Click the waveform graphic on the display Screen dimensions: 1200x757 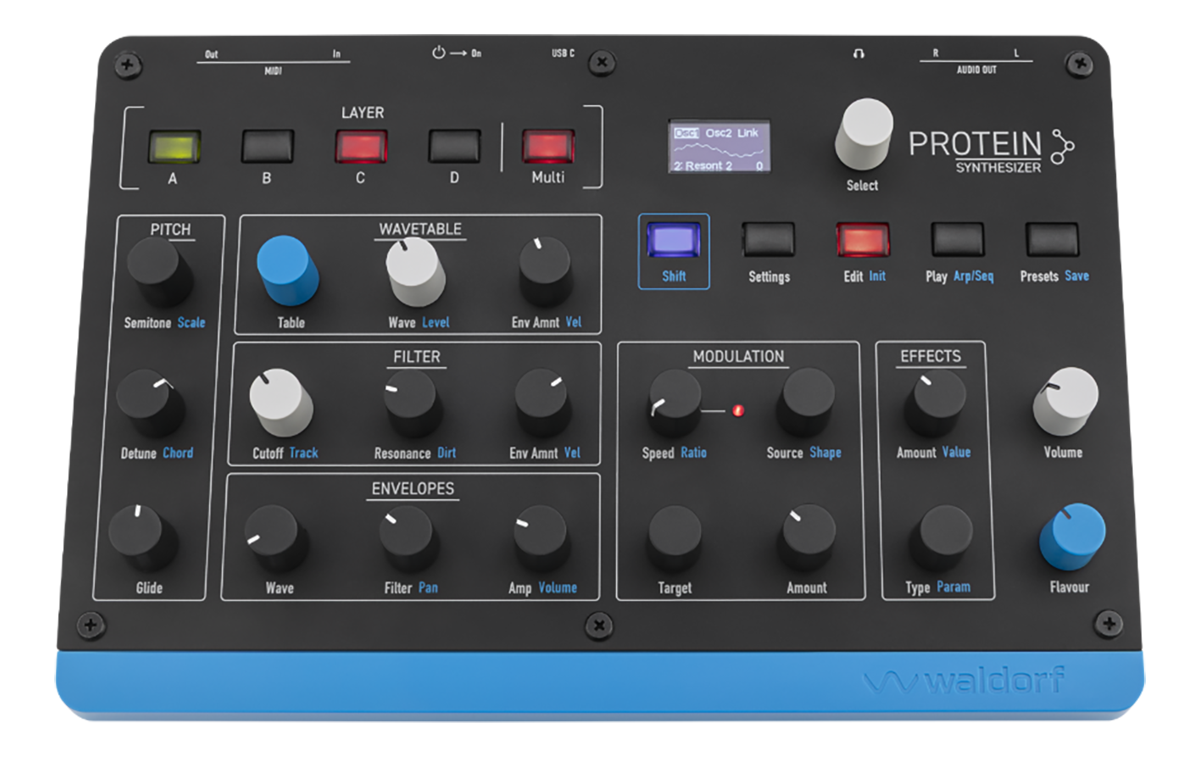(x=719, y=149)
